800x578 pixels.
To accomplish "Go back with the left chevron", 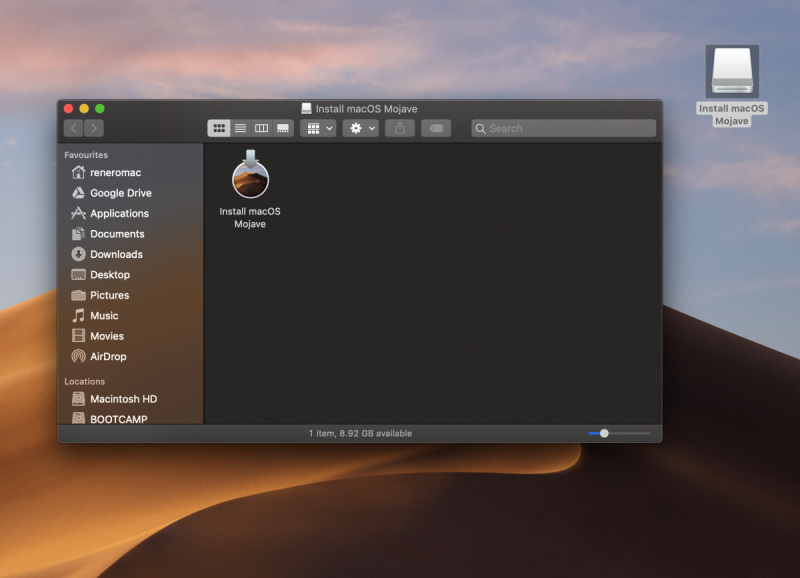I will tap(74, 128).
